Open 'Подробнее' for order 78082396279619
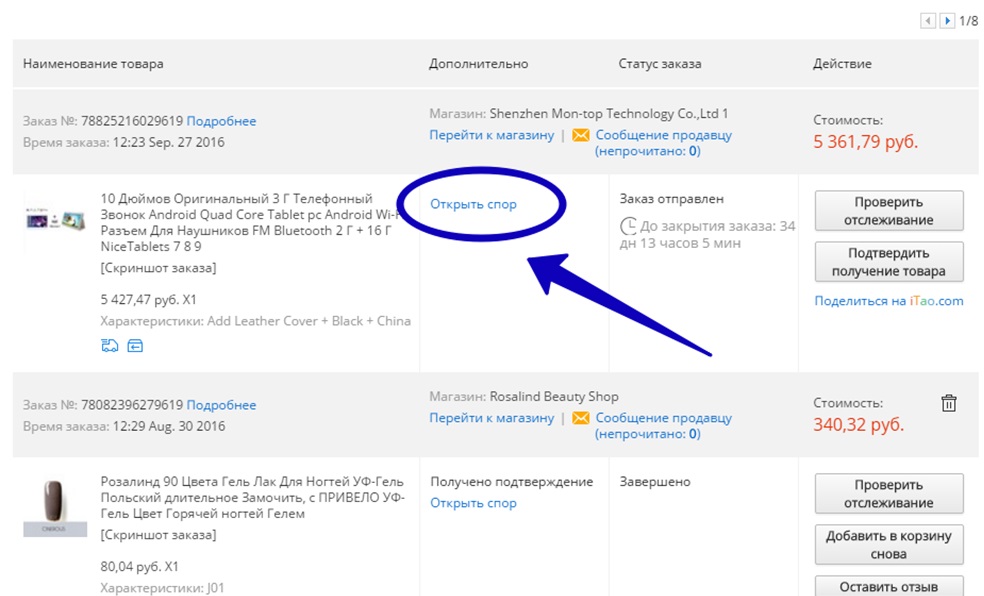The height and width of the screenshot is (596, 984). click(x=221, y=405)
